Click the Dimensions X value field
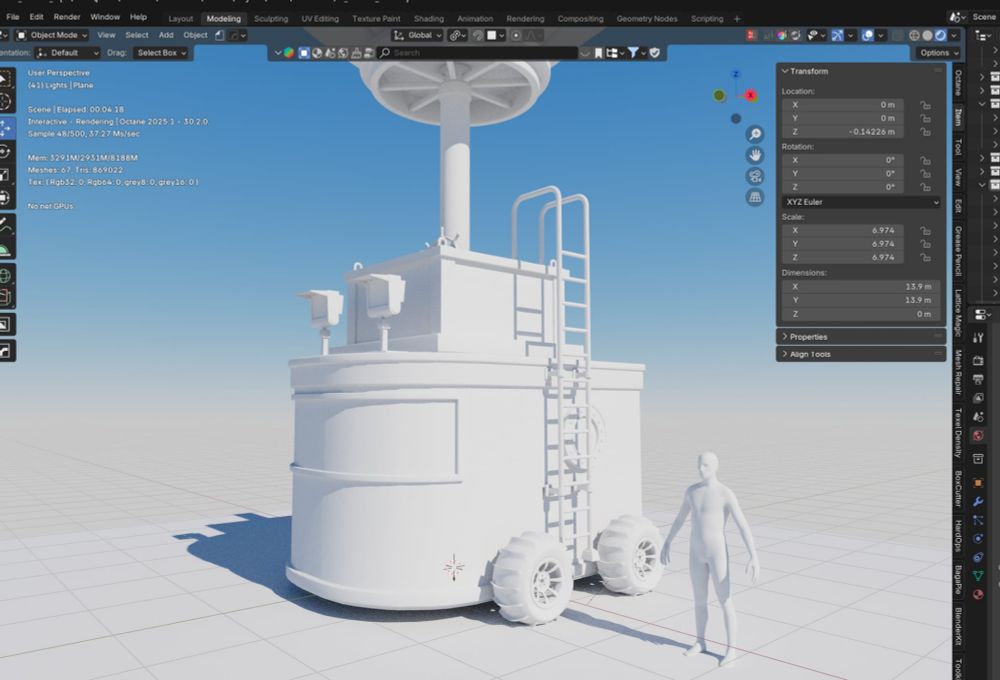This screenshot has width=1000, height=680. pyautogui.click(x=861, y=286)
